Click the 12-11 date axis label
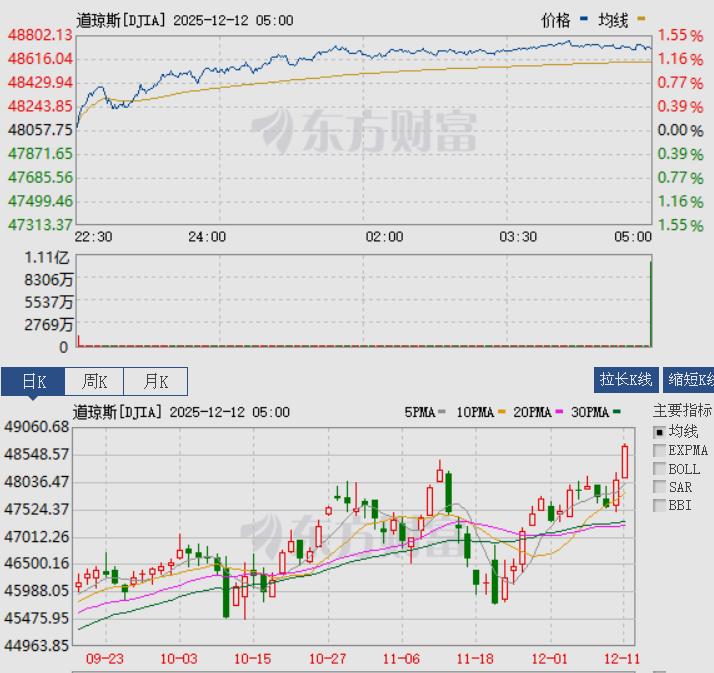This screenshot has width=714, height=673. (x=622, y=658)
